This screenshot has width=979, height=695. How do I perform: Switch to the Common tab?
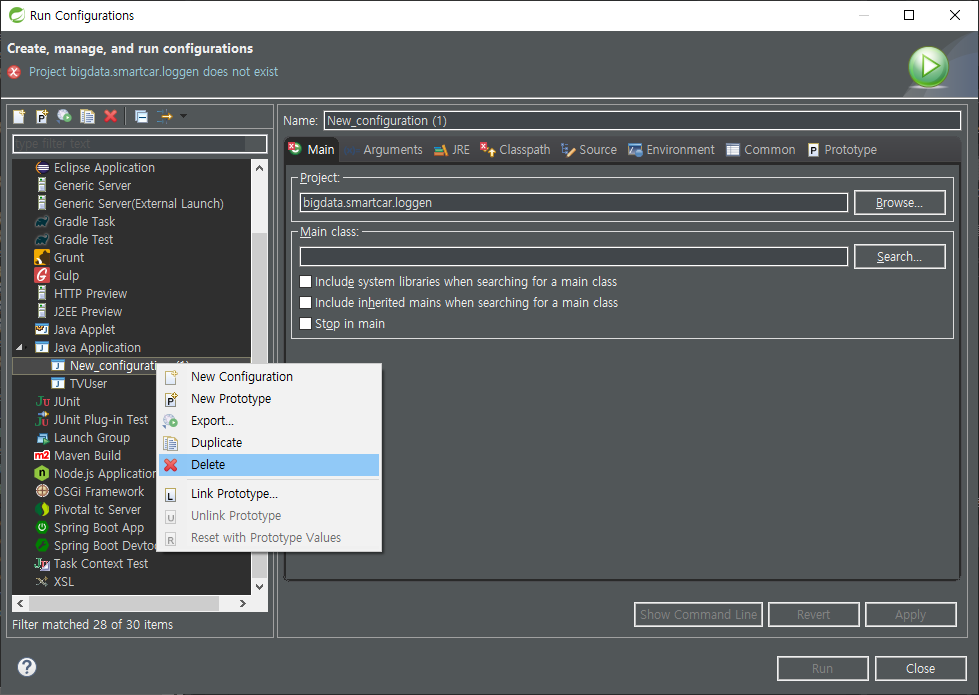click(761, 150)
